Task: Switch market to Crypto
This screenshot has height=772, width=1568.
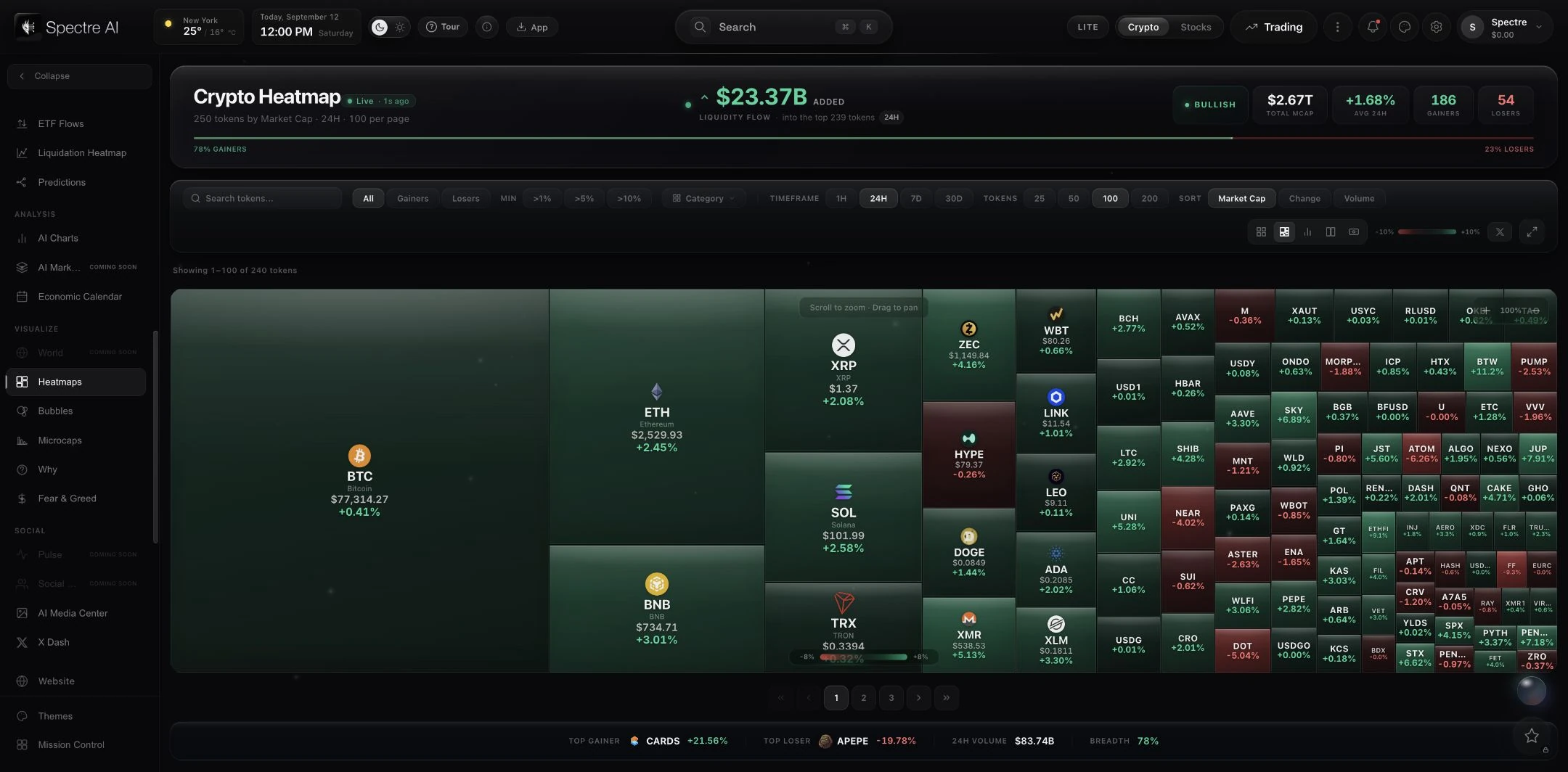Action: [1143, 27]
